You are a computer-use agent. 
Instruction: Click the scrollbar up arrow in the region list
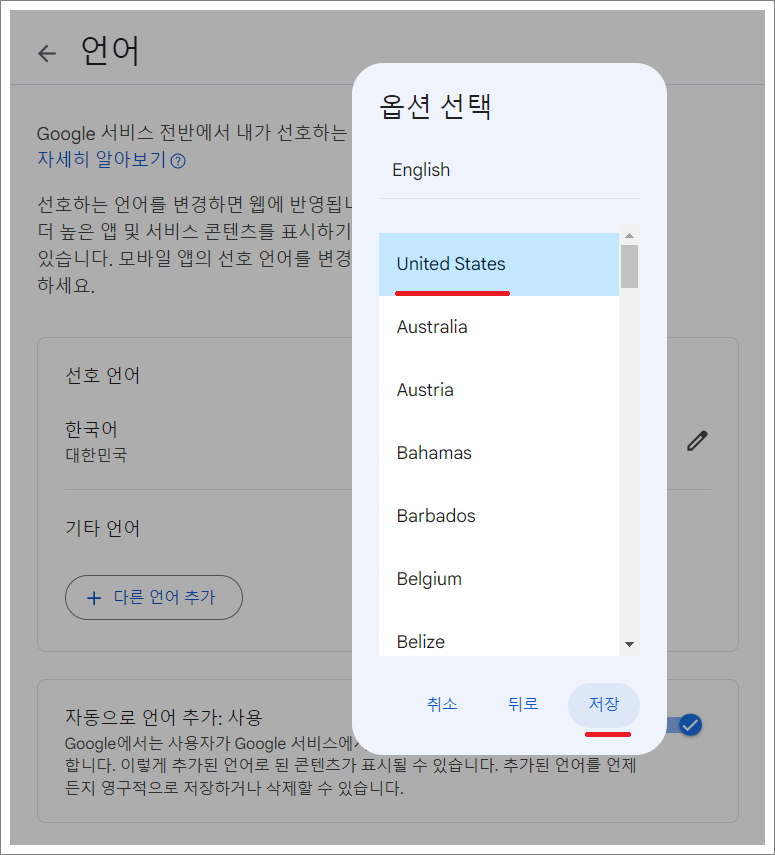click(629, 236)
